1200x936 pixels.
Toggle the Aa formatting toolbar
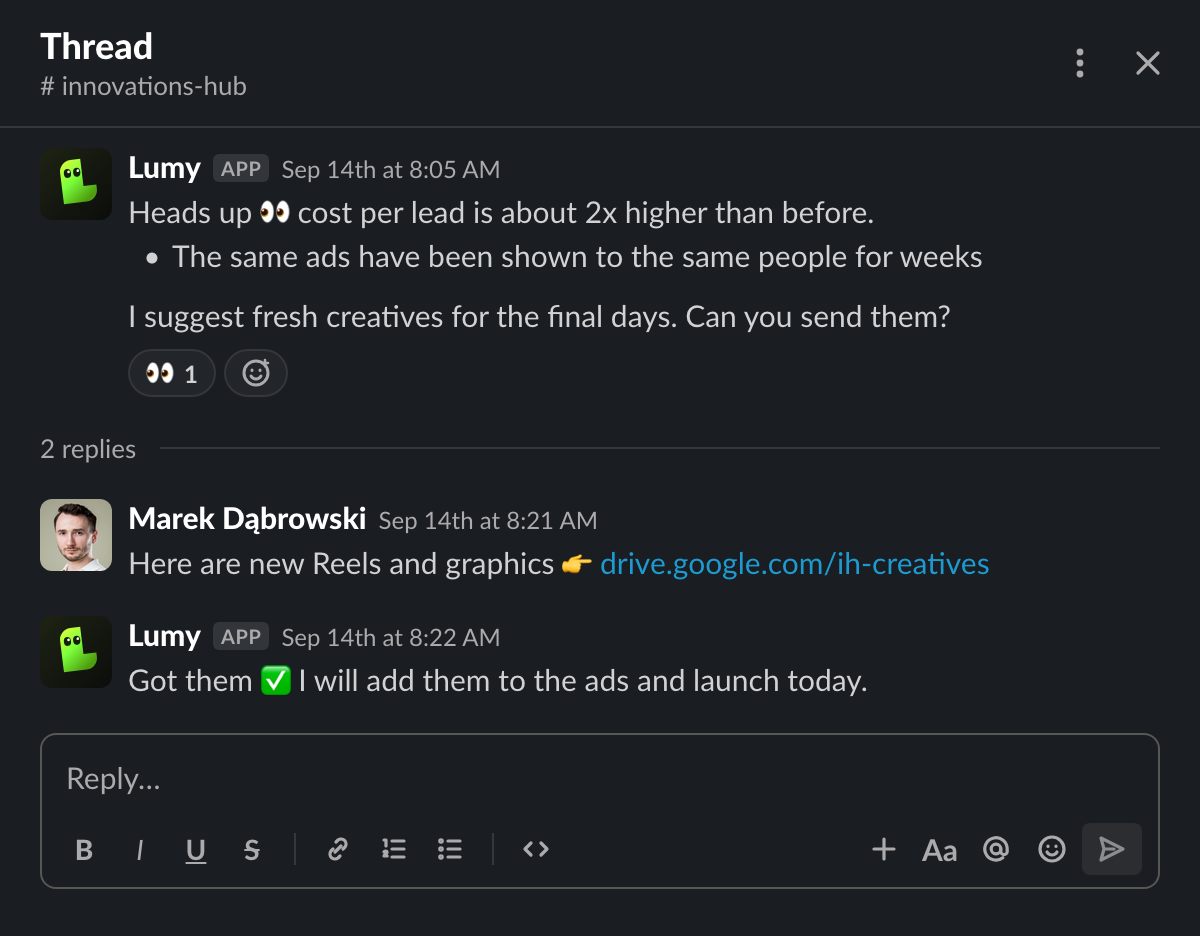coord(940,850)
